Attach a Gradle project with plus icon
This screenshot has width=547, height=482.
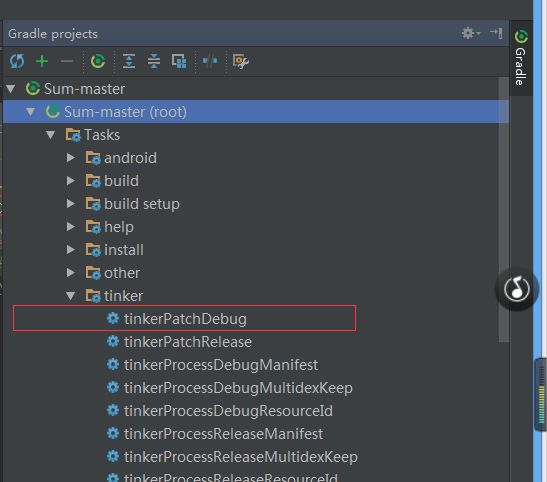[x=42, y=61]
